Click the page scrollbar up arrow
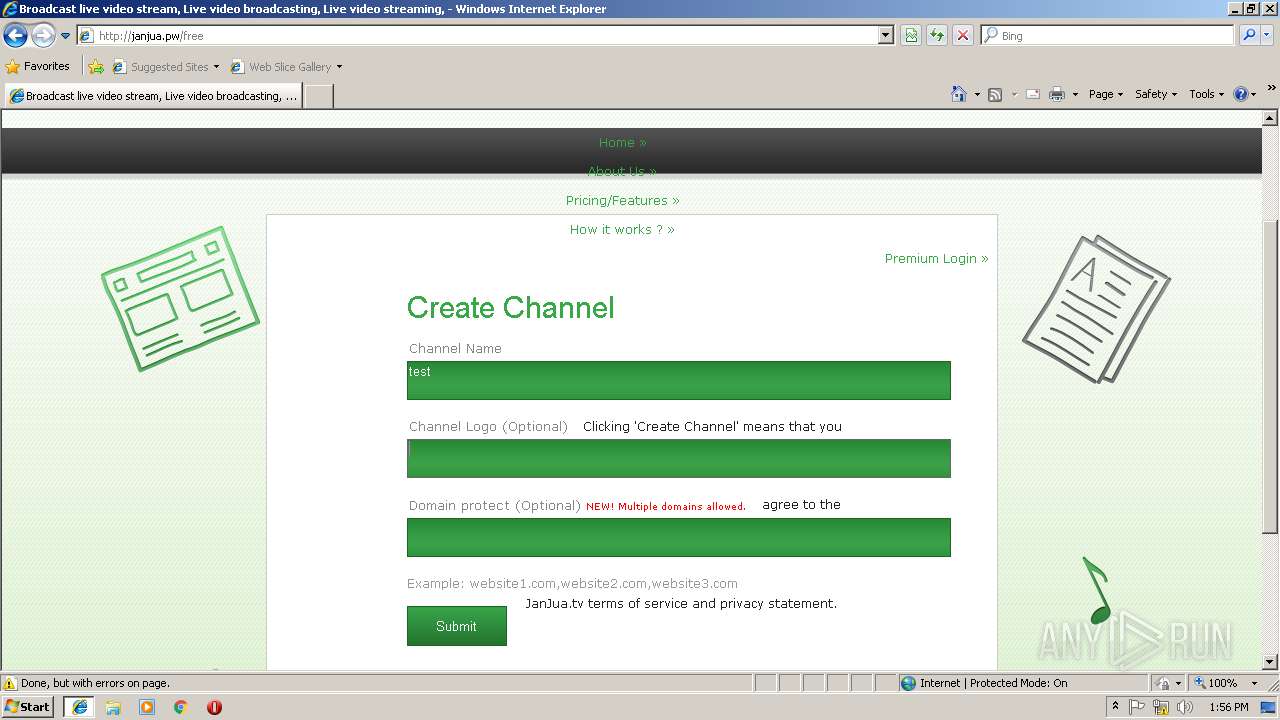This screenshot has width=1280, height=720. (x=1271, y=118)
